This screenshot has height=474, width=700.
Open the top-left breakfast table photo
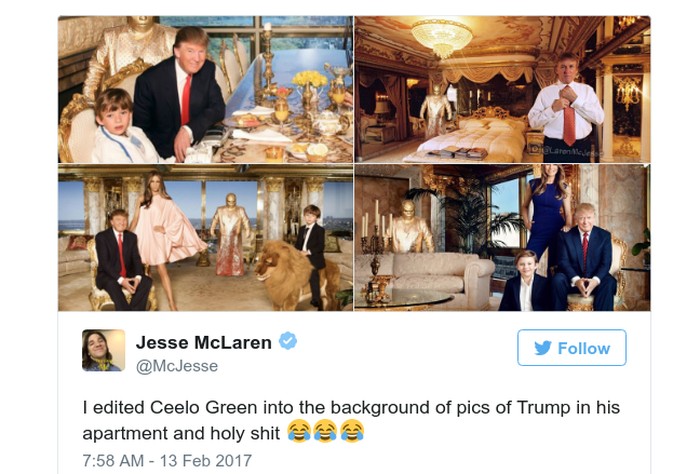tap(205, 89)
